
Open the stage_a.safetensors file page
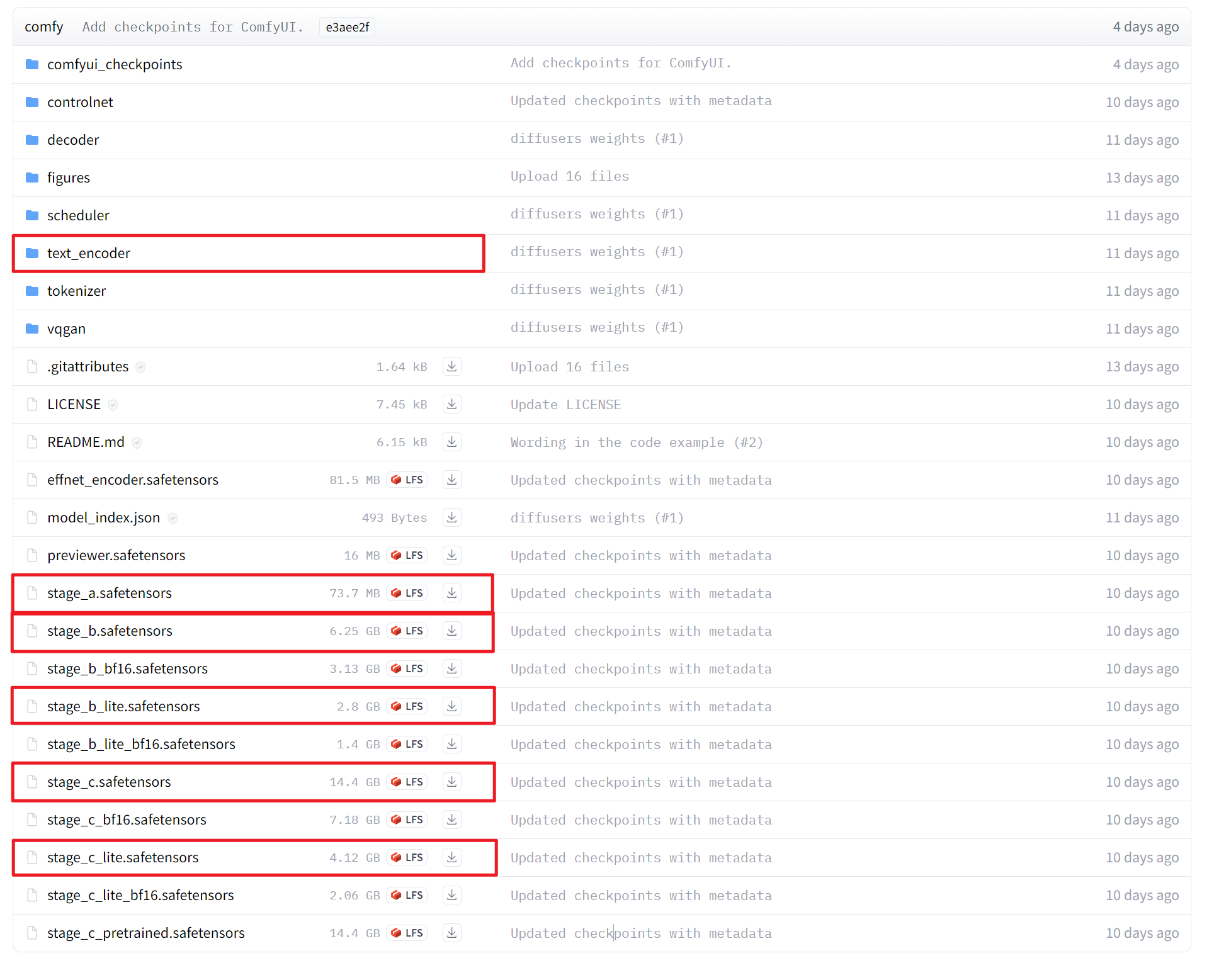pyautogui.click(x=110, y=593)
